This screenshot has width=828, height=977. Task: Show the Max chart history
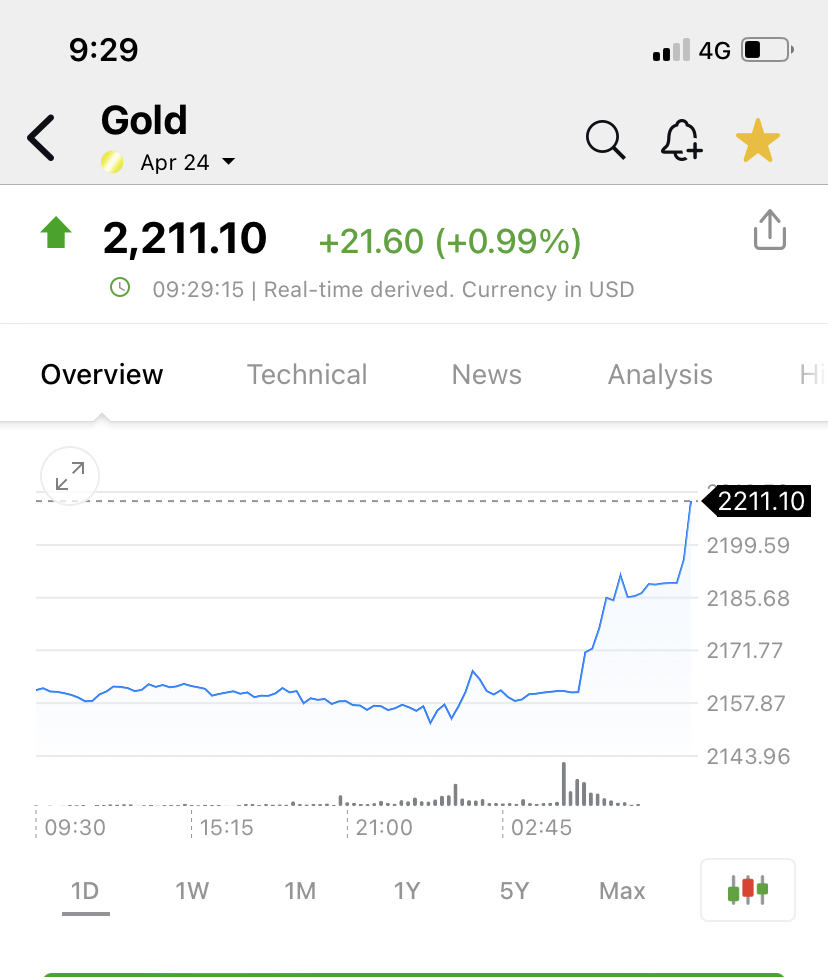622,891
